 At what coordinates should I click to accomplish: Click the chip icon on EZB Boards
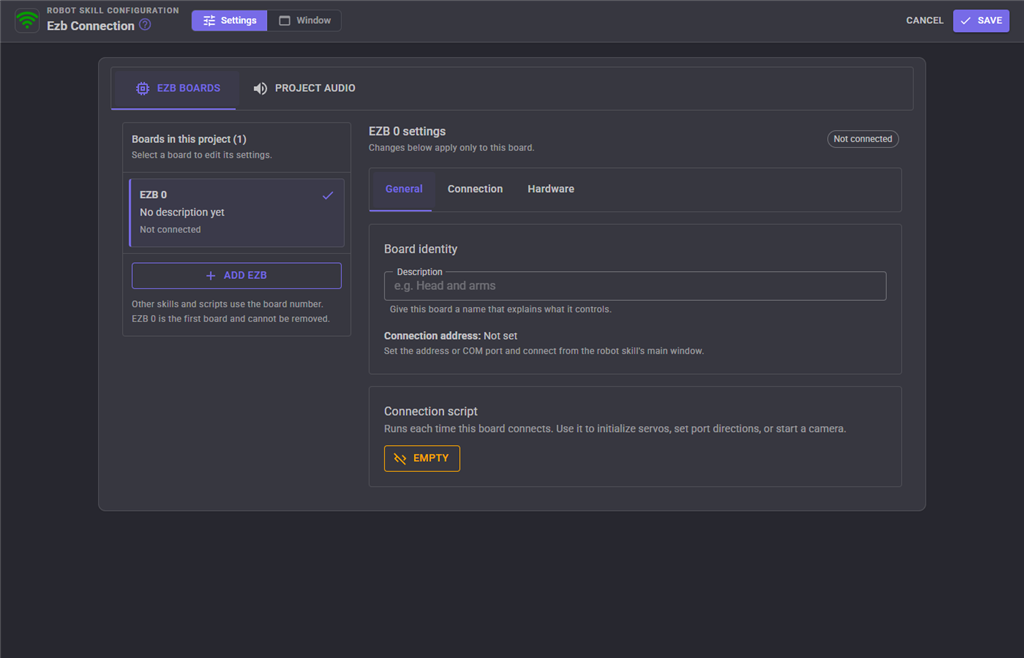(142, 88)
